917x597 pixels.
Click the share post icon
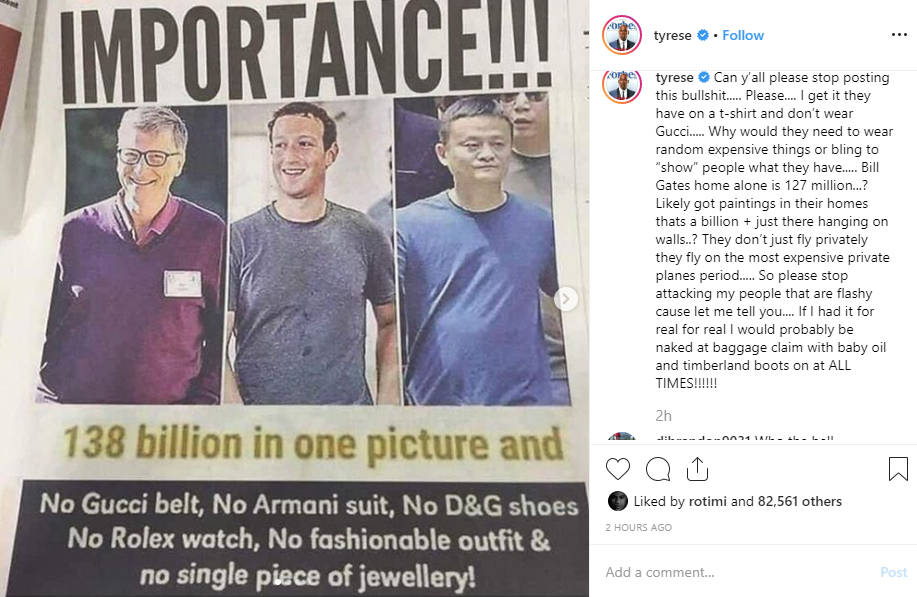[x=697, y=469]
